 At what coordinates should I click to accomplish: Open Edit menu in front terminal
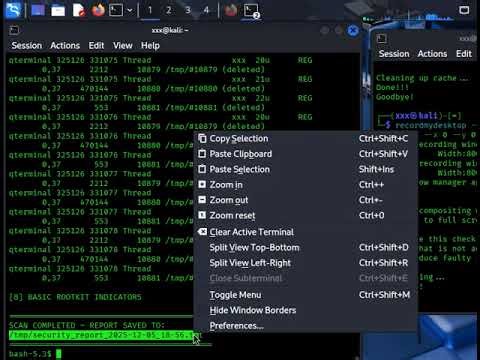pos(96,45)
